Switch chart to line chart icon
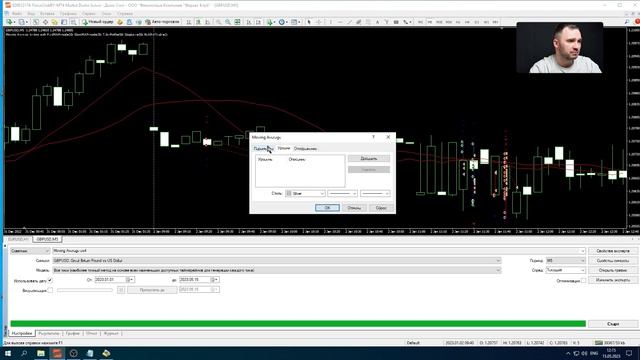 [x=207, y=22]
